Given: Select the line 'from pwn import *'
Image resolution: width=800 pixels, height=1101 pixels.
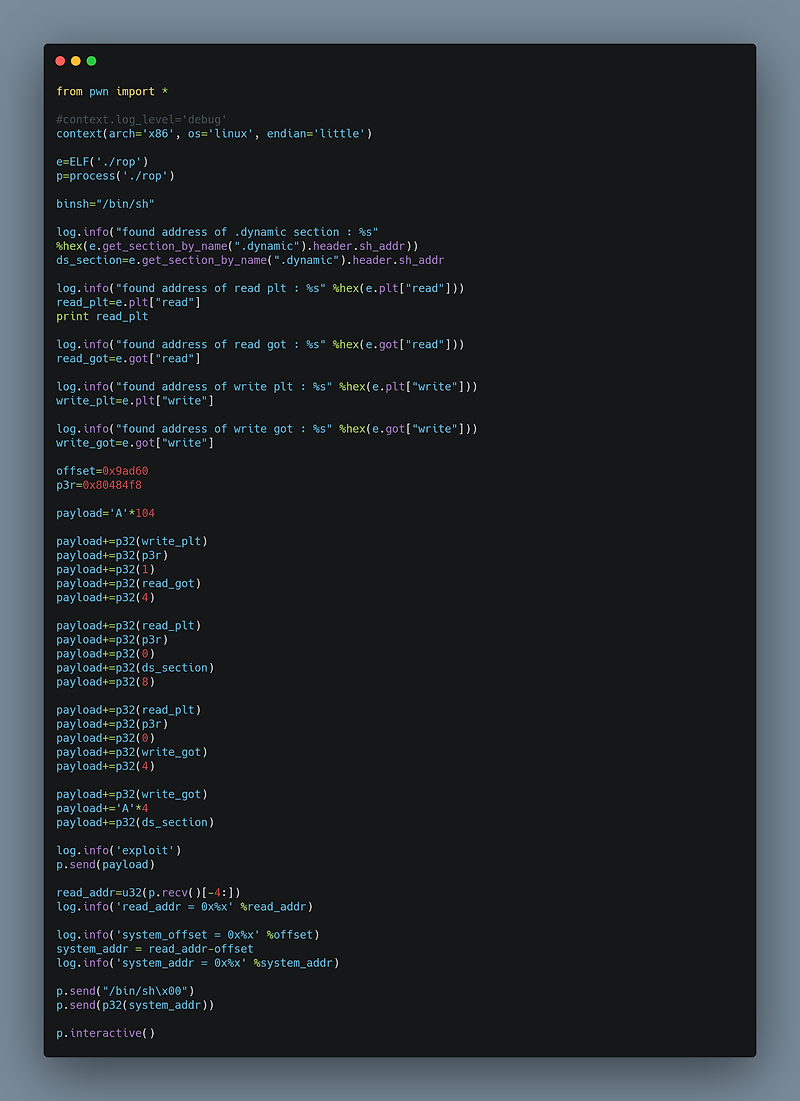Looking at the screenshot, I should click(x=112, y=91).
